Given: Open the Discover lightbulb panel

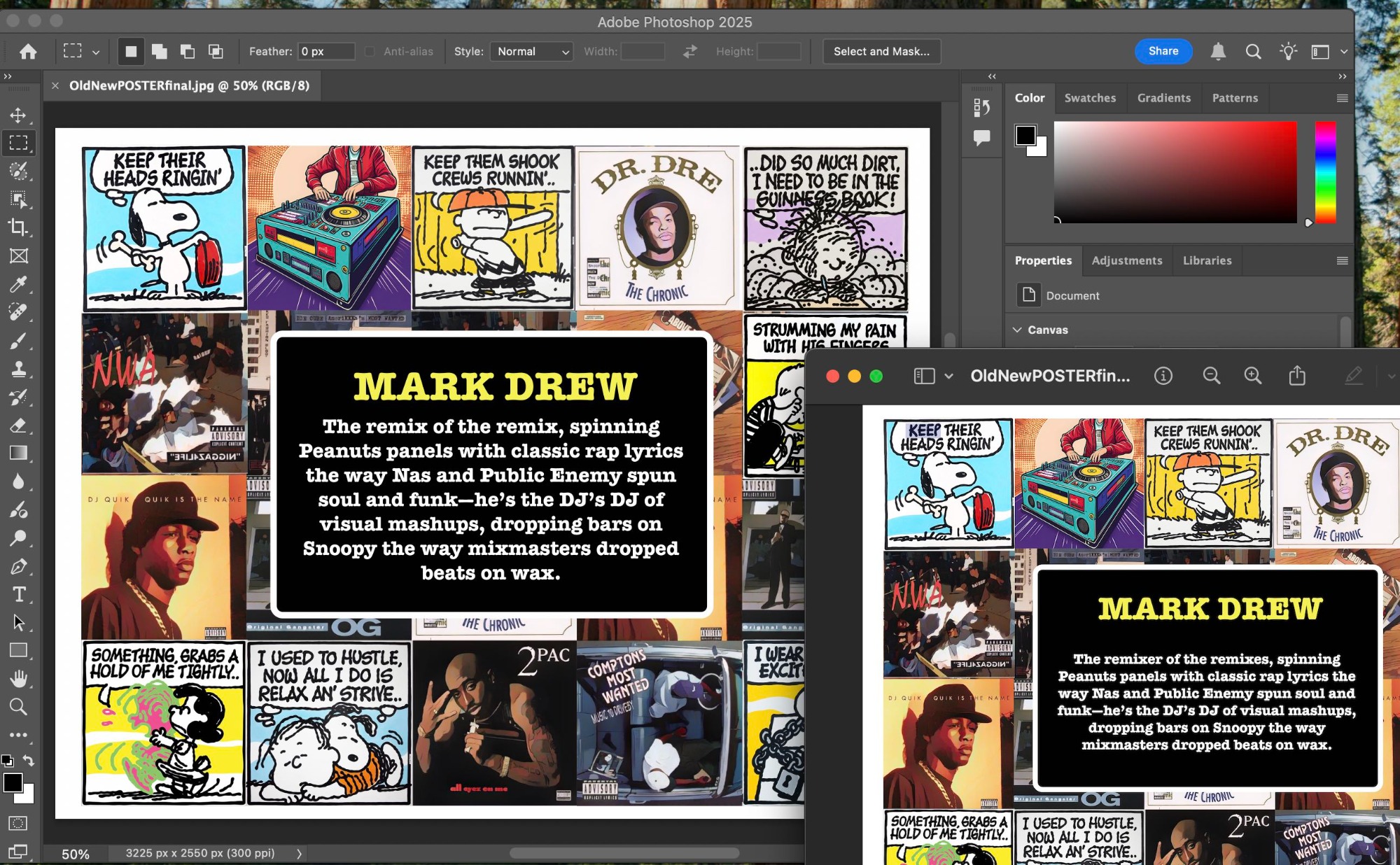Looking at the screenshot, I should (1288, 51).
